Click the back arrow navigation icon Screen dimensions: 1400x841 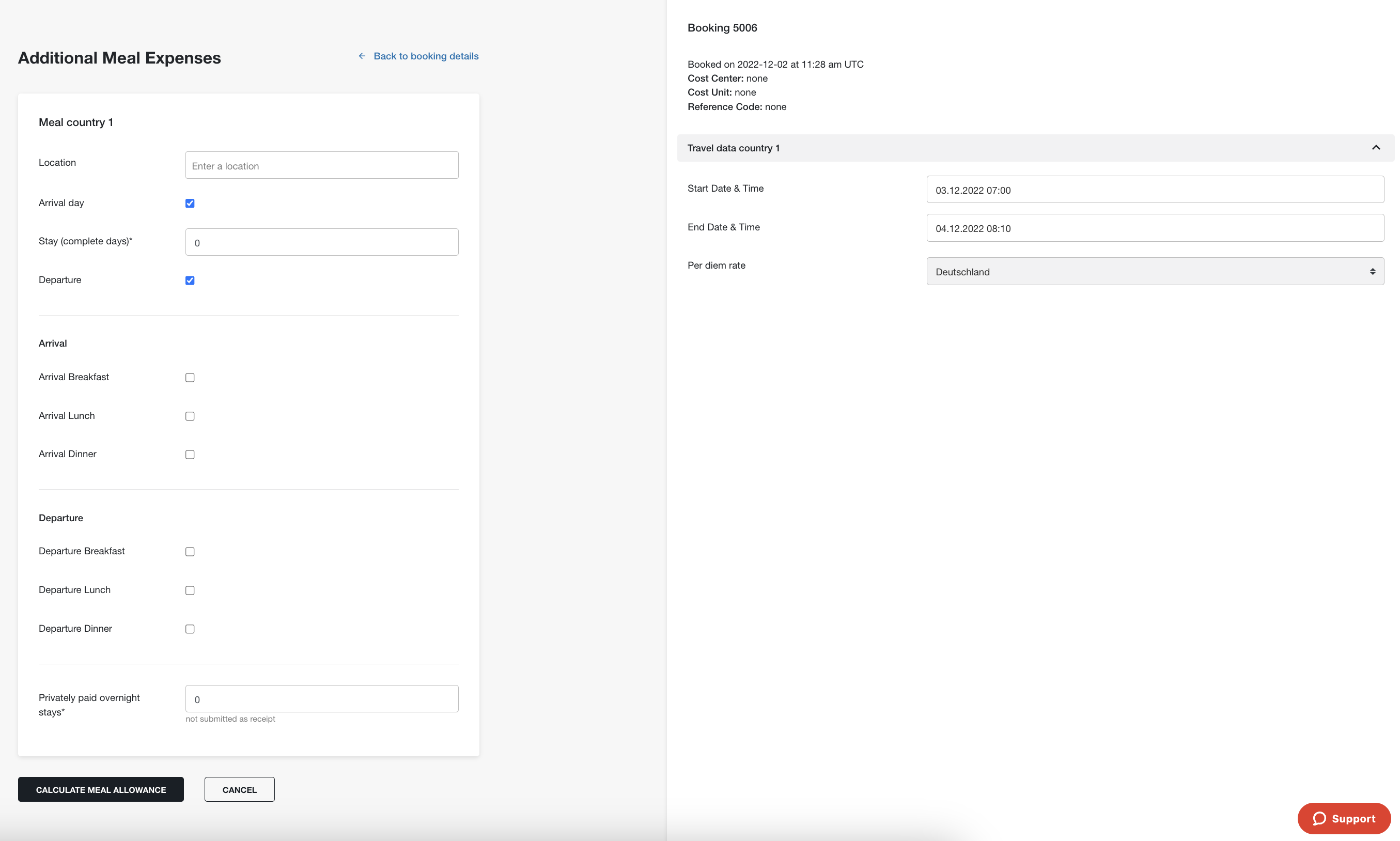click(361, 56)
